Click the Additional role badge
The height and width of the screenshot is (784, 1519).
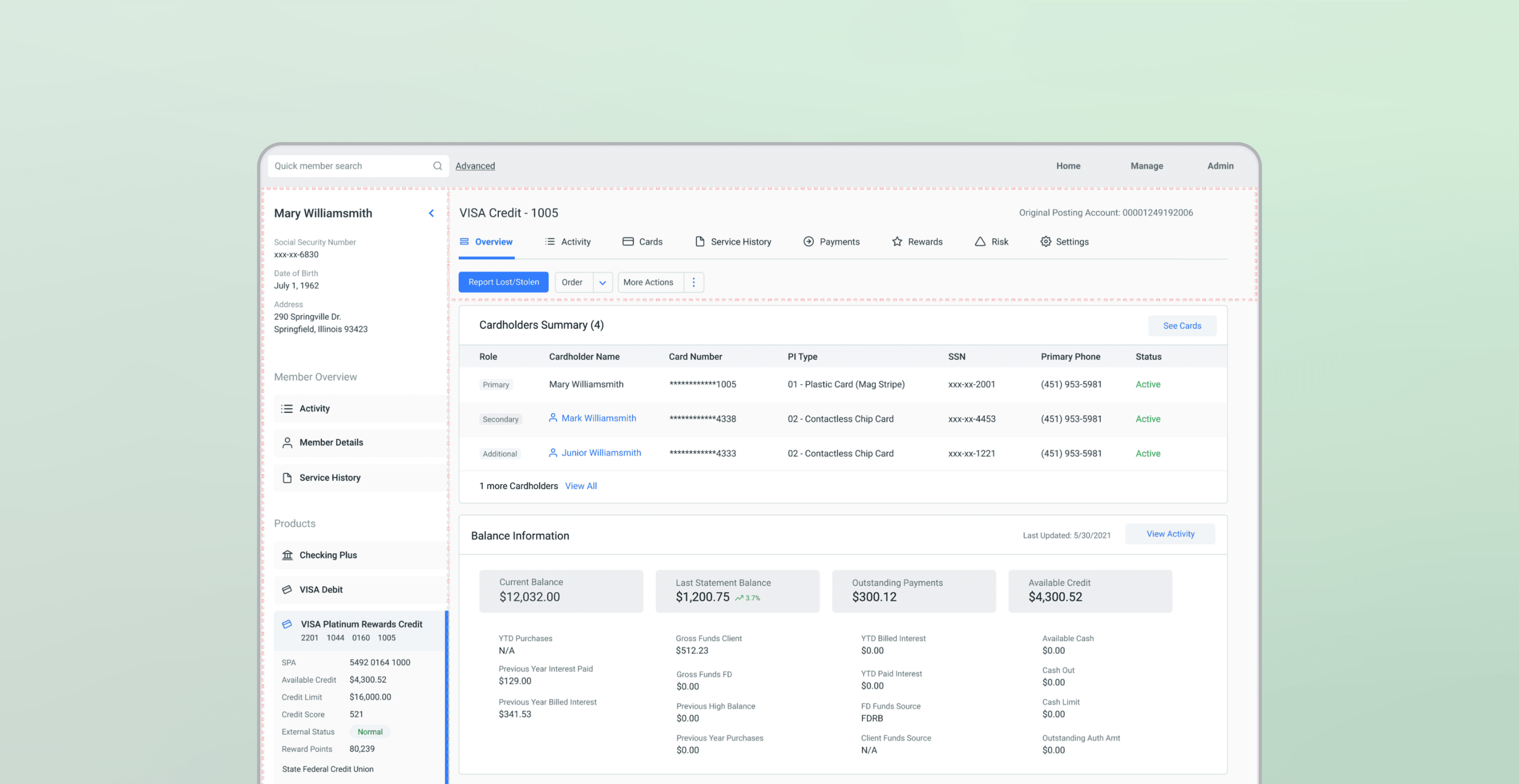click(x=499, y=454)
